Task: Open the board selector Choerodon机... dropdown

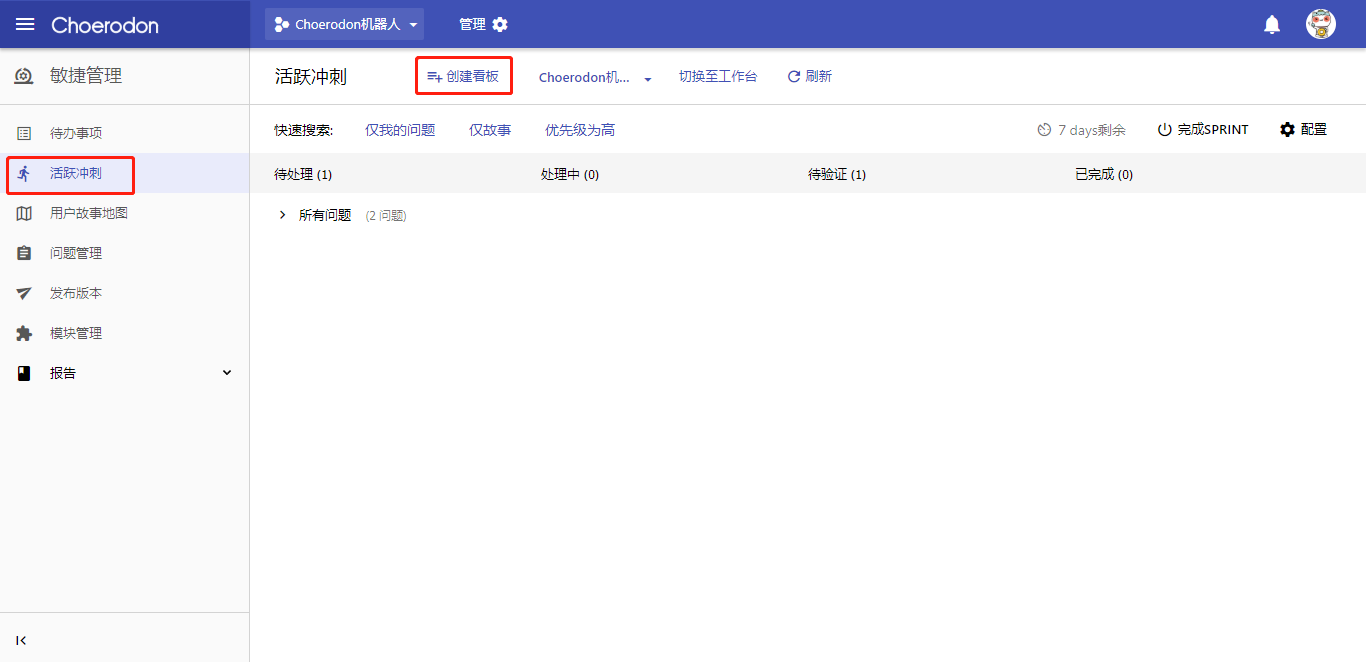Action: [595, 78]
